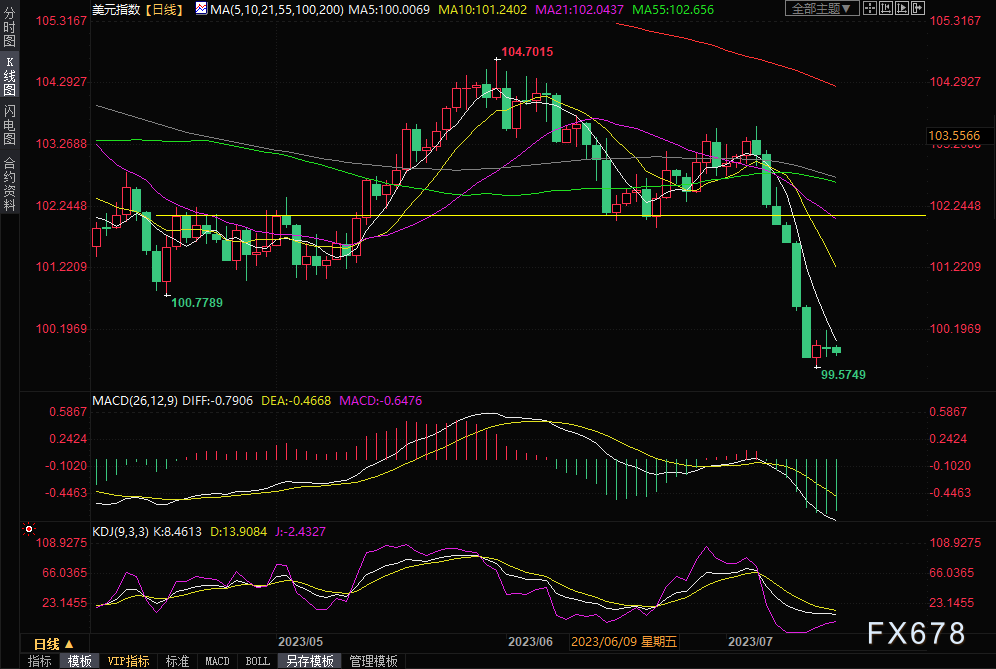Click the VIP指标 button
This screenshot has height=669, width=996.
128,661
